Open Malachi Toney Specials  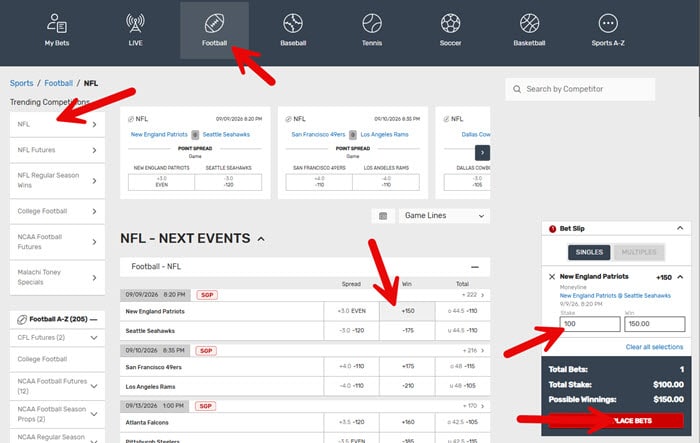[x=57, y=277]
